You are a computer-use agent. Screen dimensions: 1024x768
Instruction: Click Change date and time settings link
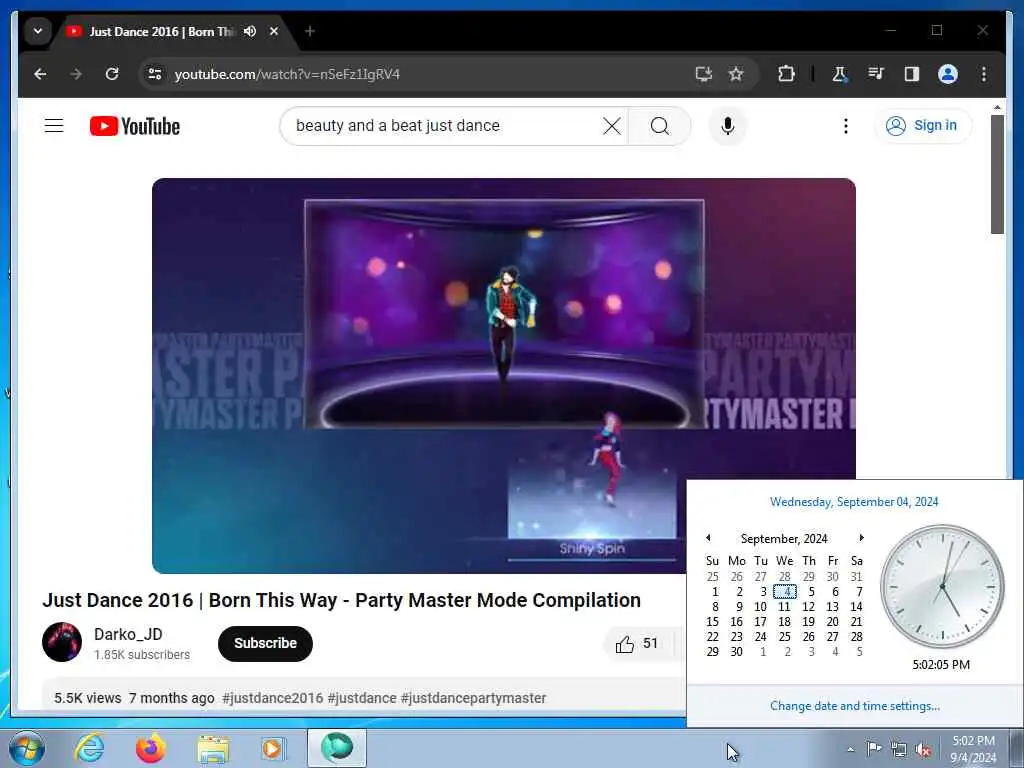[x=854, y=706]
